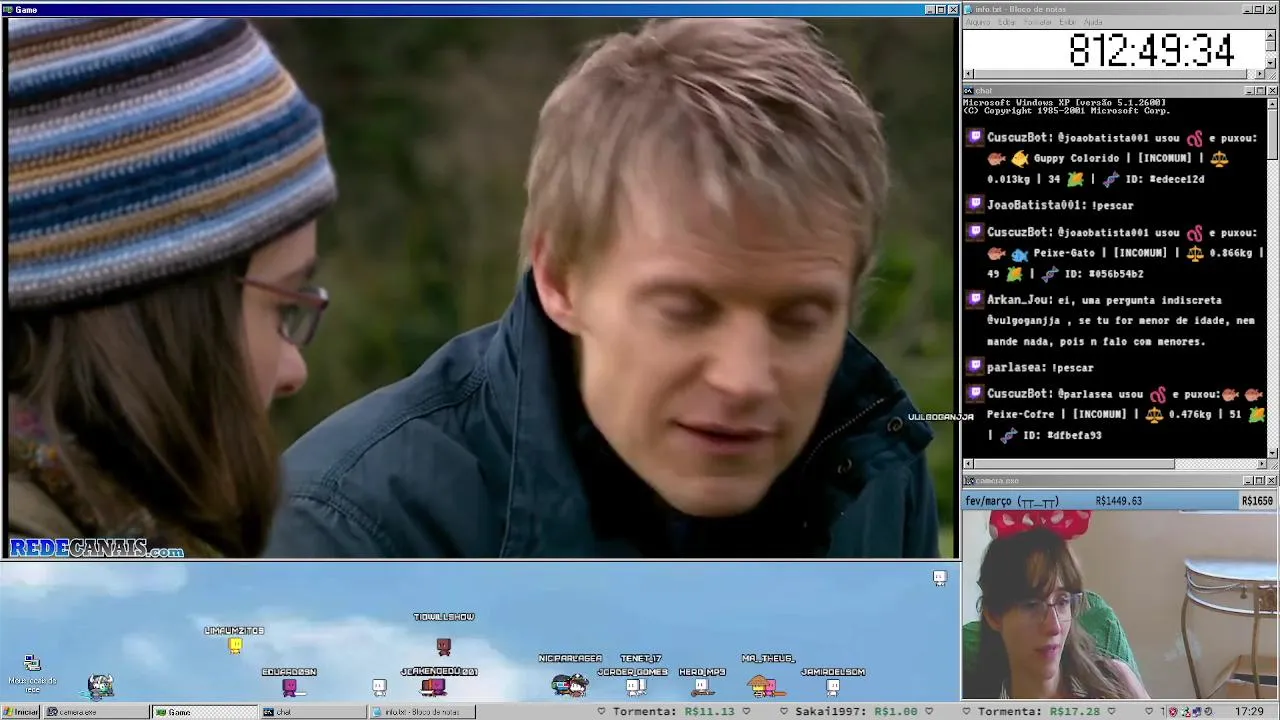1280x720 pixels.
Task: Close the chat console window
Action: click(x=1272, y=91)
